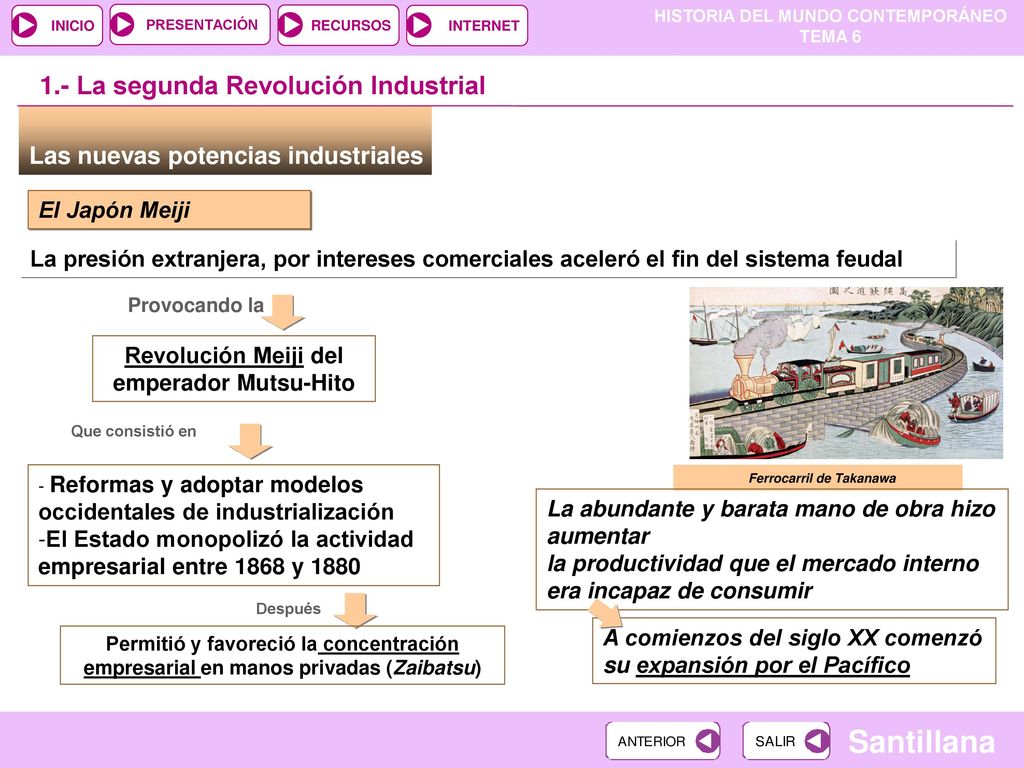Click 'HISTORIA DEL MUNDO CONTEMPORÁNEO' header text

click(831, 16)
